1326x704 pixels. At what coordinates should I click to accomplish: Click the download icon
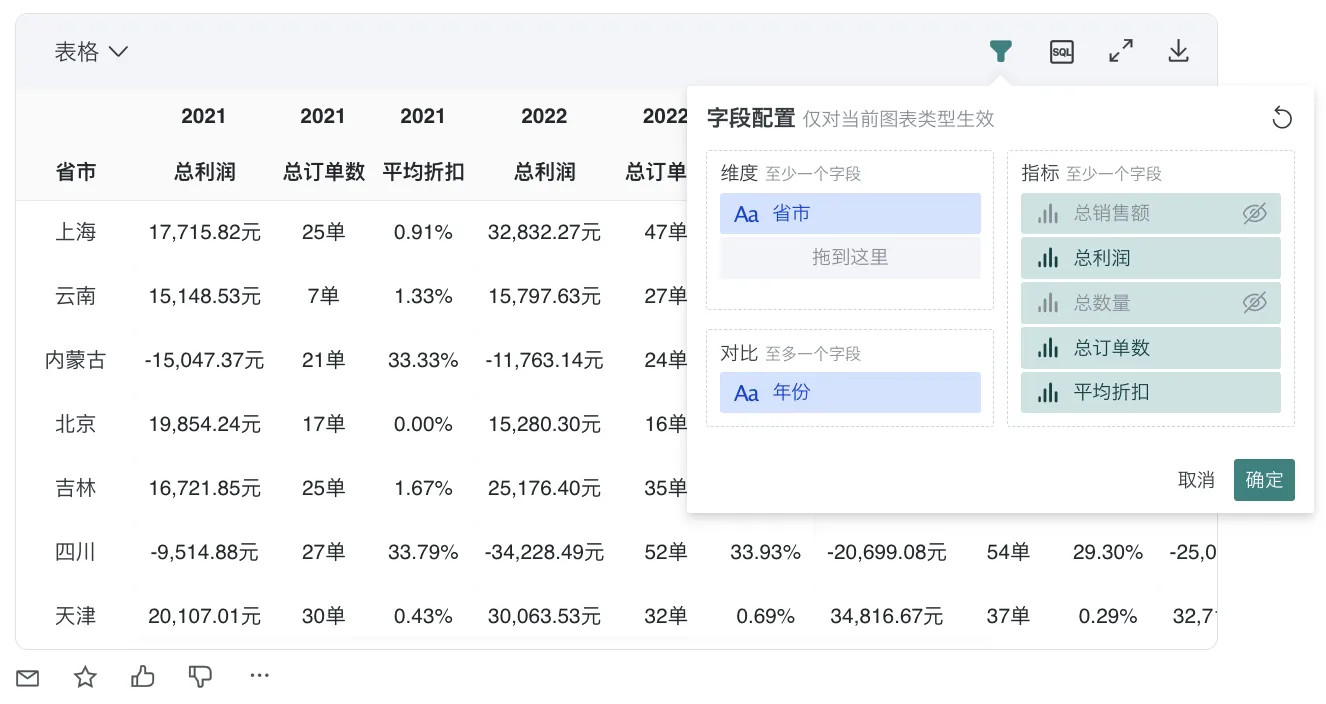[1179, 52]
